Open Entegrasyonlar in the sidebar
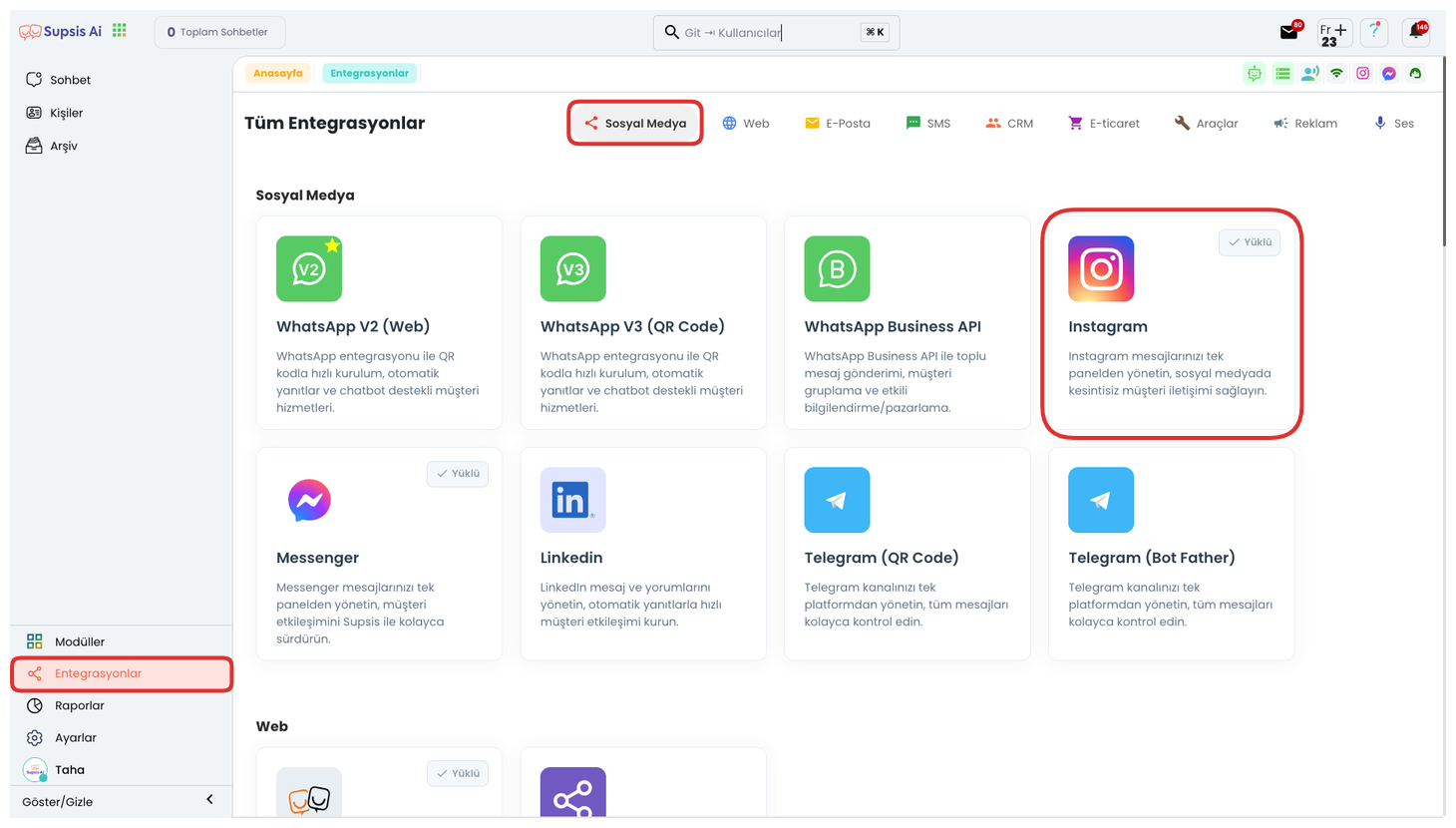This screenshot has height=828, width=1456. click(x=122, y=673)
